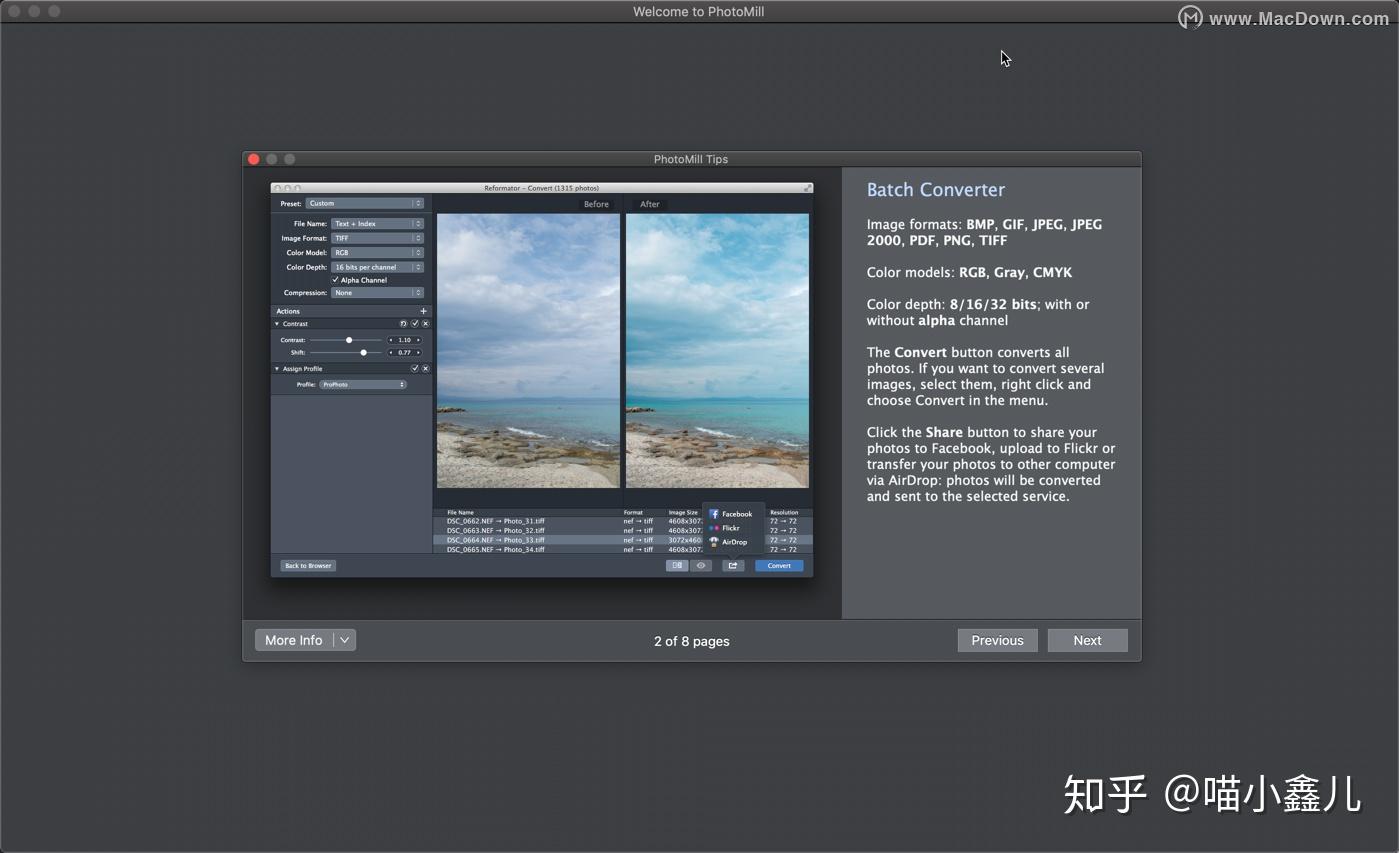Click the Back to Browser button
Screen dimensions: 1399x853
point(308,566)
